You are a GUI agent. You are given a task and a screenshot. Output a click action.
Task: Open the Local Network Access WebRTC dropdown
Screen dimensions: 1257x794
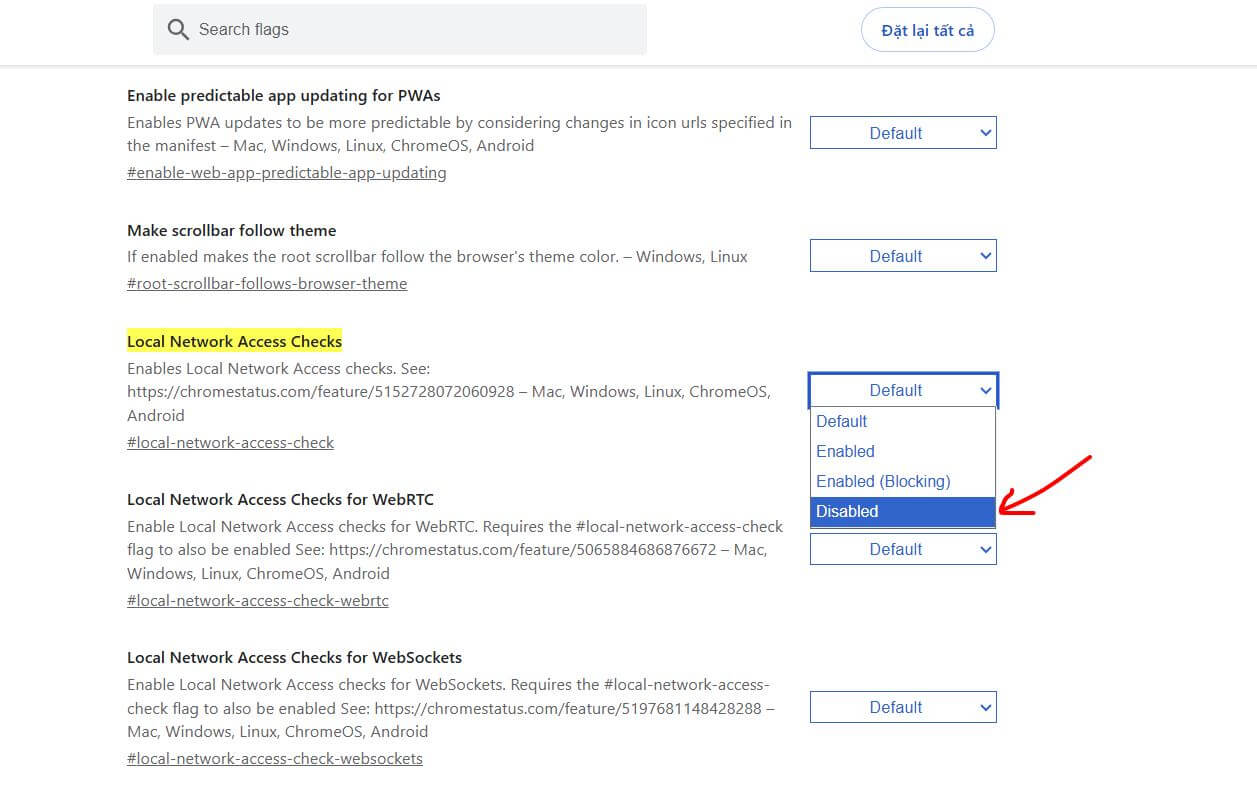pyautogui.click(x=903, y=549)
